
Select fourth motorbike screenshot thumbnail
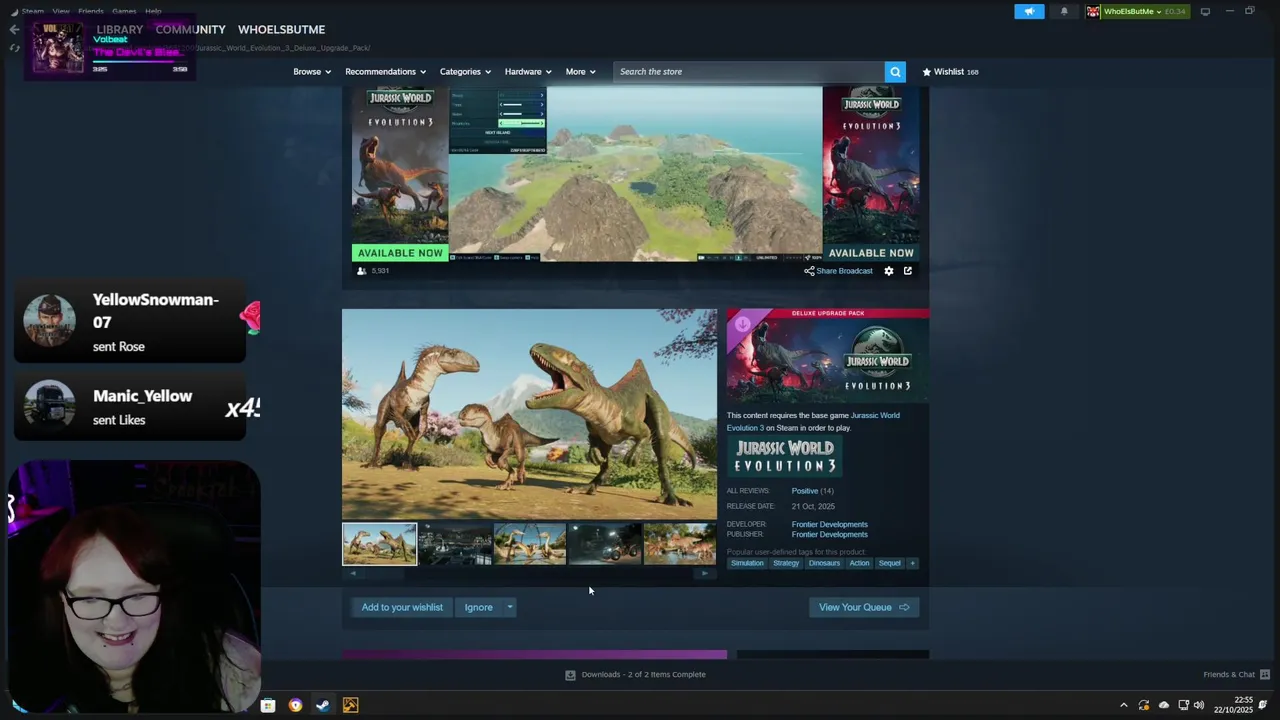[x=605, y=544]
